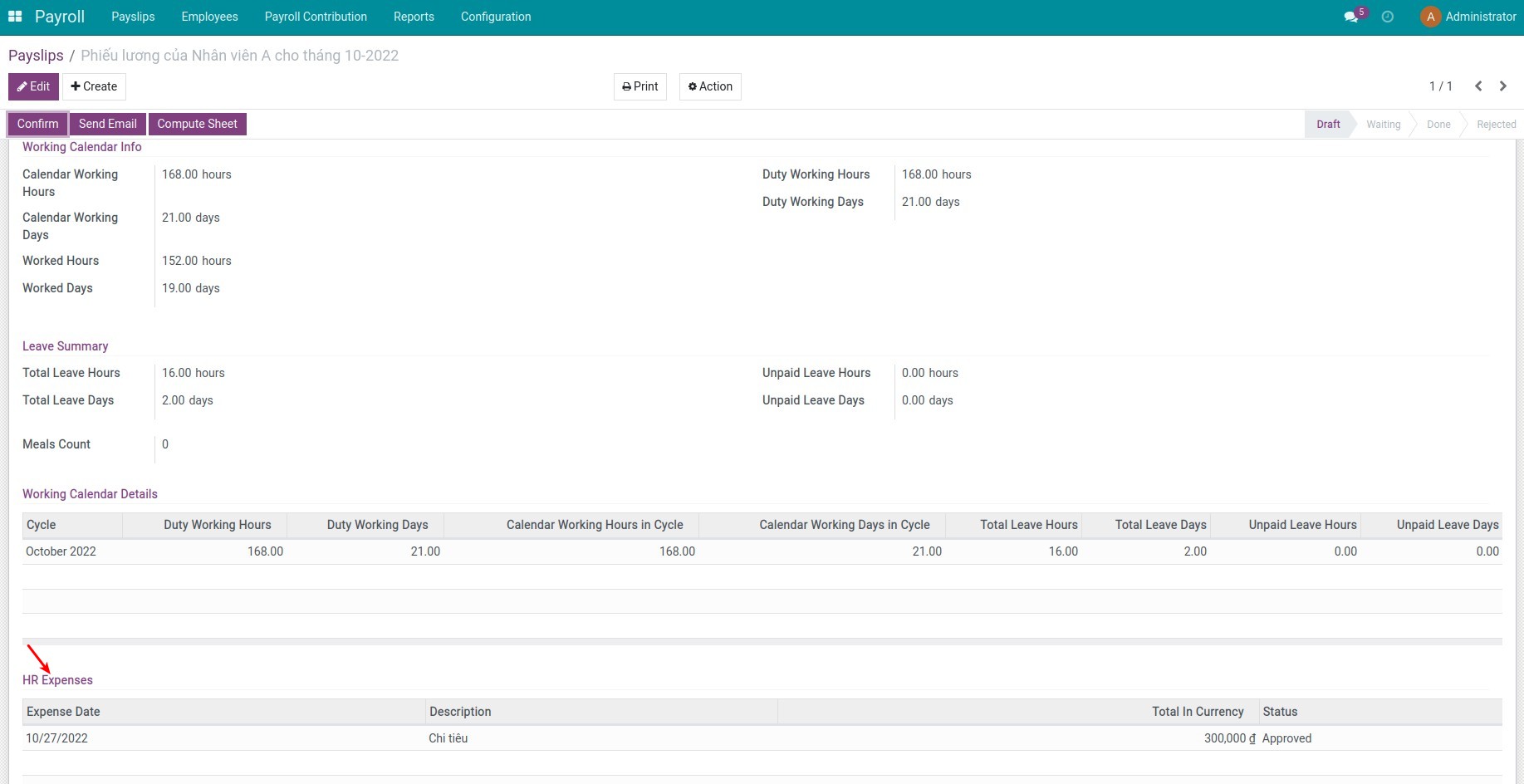Navigate to the previous record arrow
Image resolution: width=1524 pixels, height=784 pixels.
1478,86
